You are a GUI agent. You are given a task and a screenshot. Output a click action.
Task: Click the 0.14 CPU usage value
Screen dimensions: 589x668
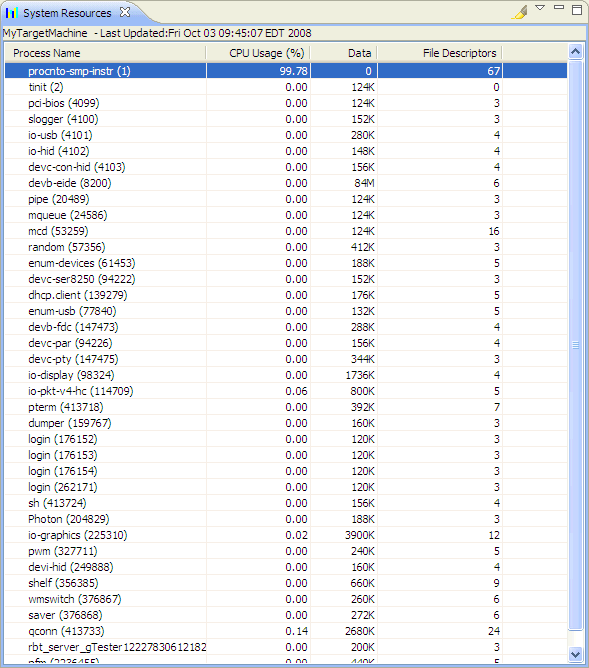(x=296, y=631)
